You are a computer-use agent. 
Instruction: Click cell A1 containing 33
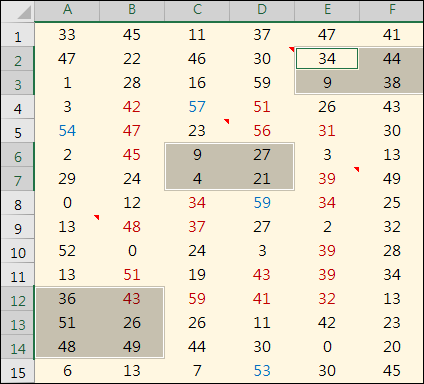67,35
